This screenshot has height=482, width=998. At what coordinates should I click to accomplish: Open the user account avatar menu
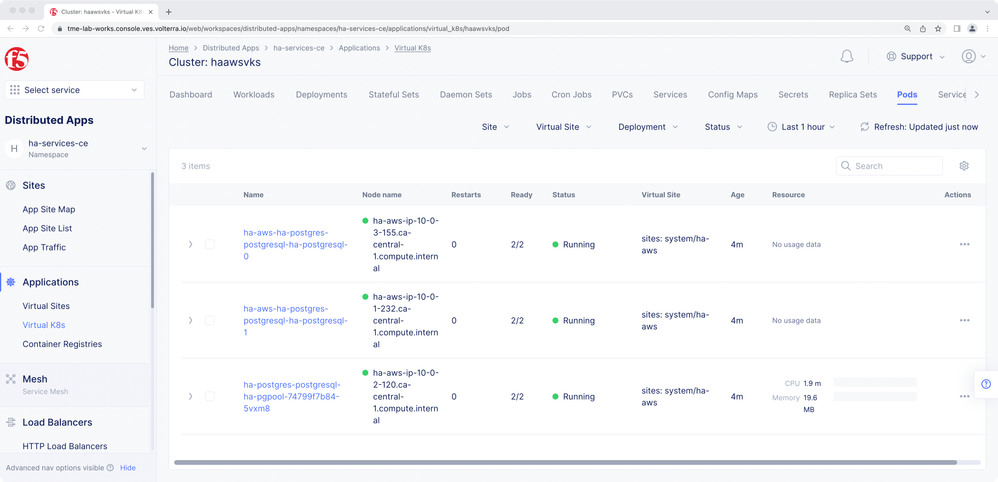pos(968,57)
